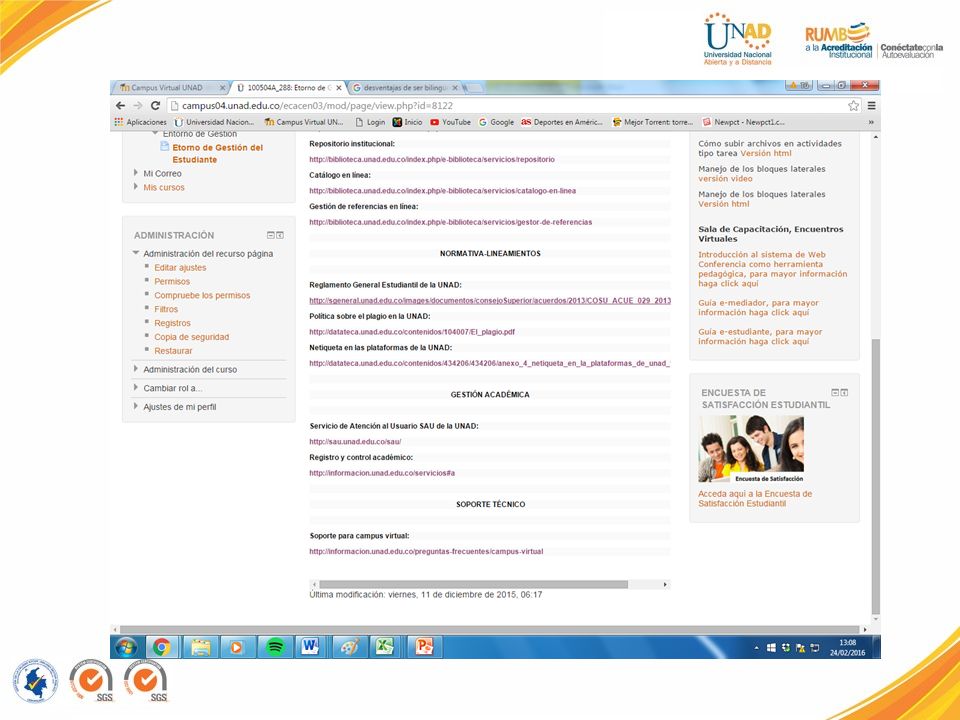Open the campus-virtual soporte link

426,551
